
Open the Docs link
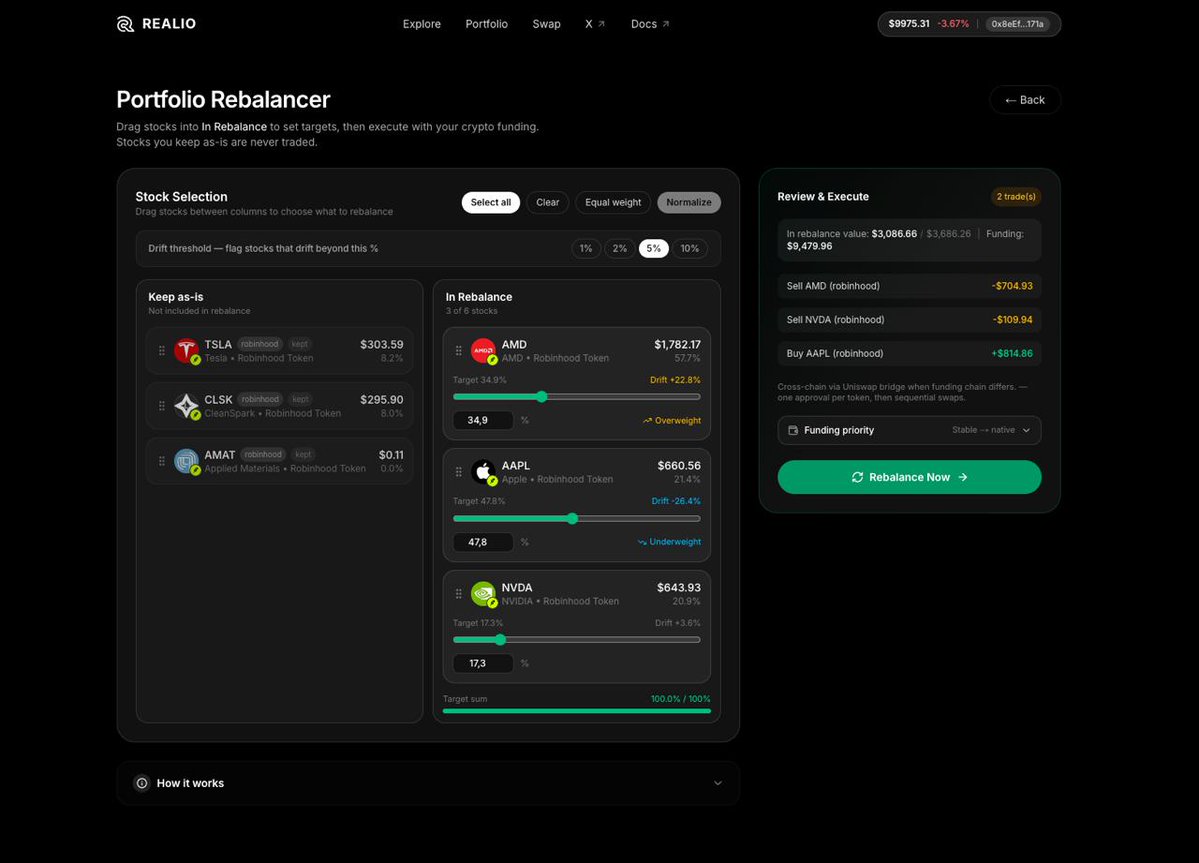650,24
